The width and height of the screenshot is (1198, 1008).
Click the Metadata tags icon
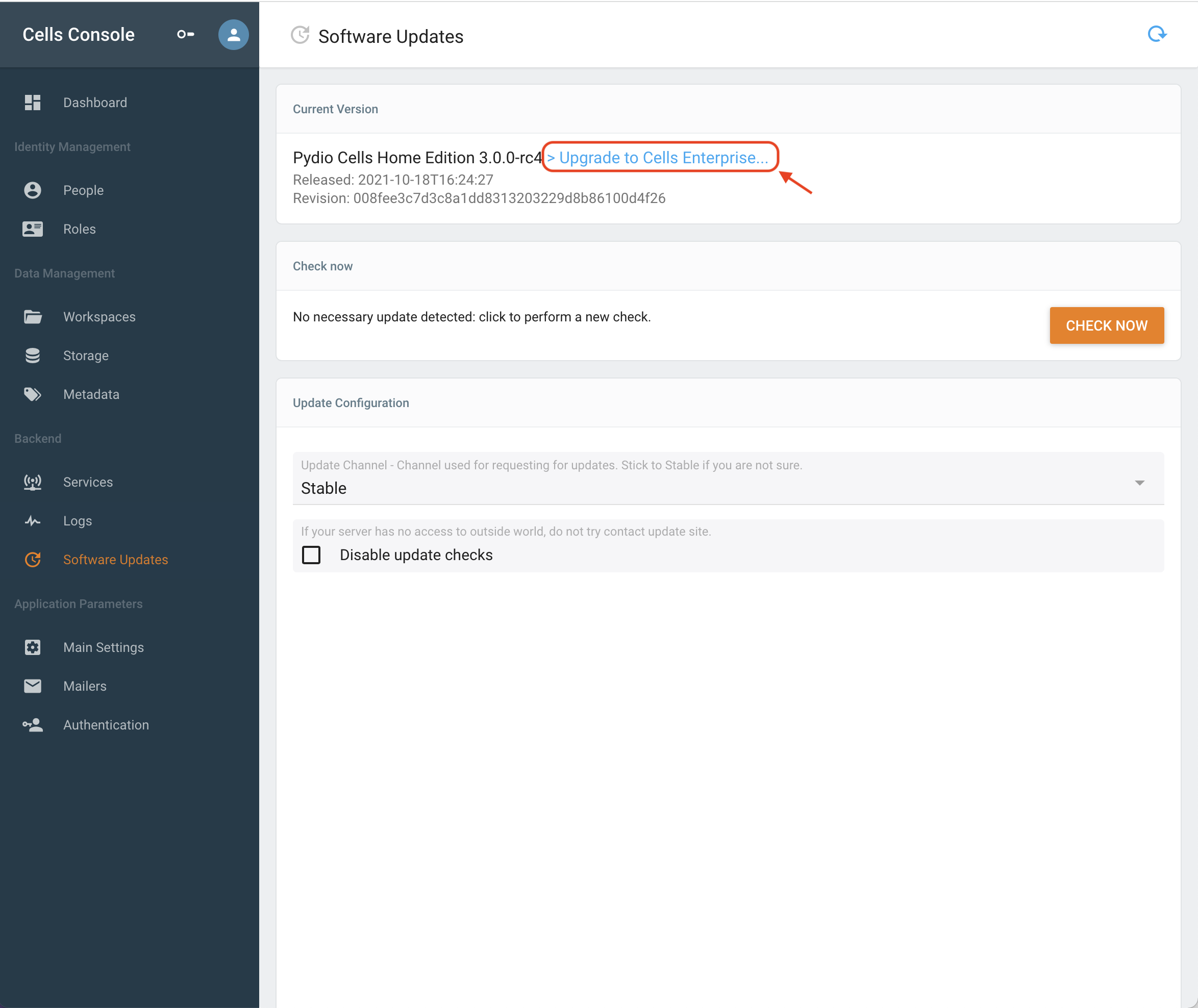33,394
